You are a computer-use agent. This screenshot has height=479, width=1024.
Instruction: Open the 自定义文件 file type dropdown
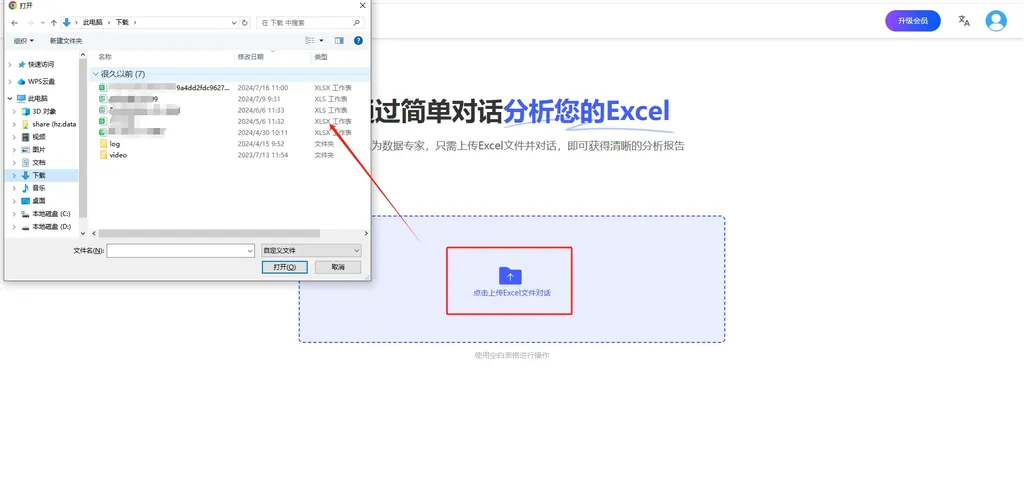click(310, 250)
